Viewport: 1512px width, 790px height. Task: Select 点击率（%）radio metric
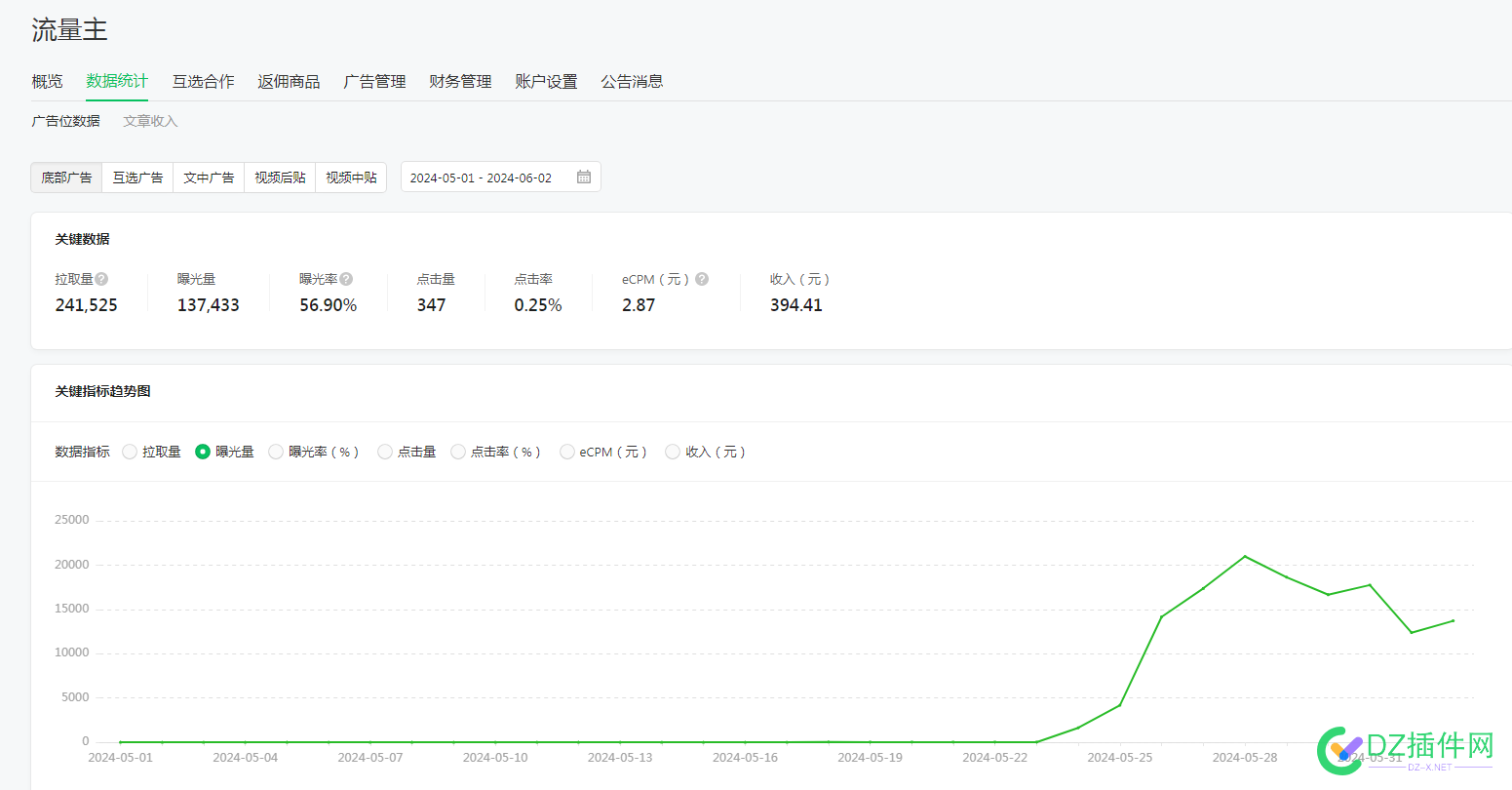pos(458,452)
